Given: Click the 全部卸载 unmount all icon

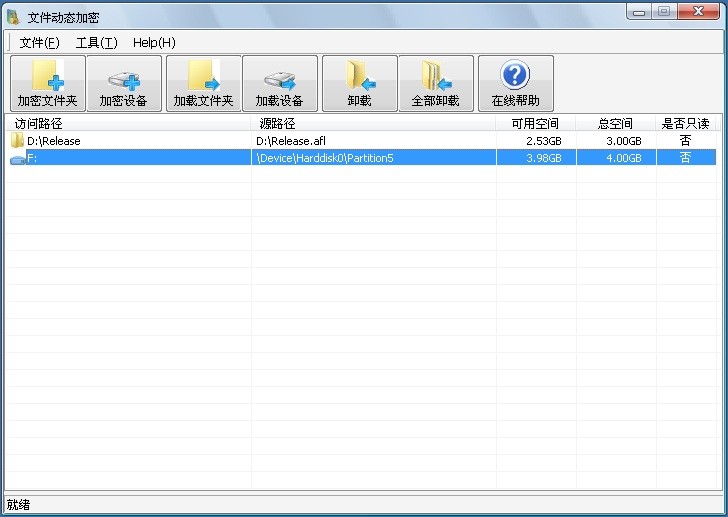Looking at the screenshot, I should (435, 76).
